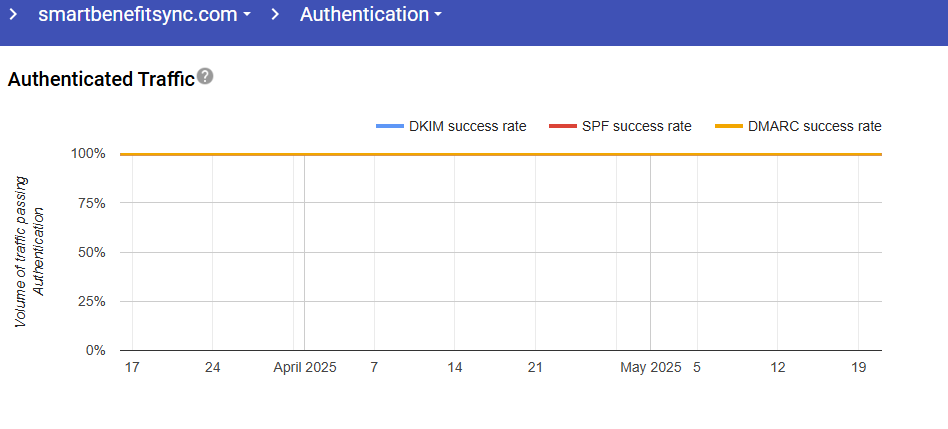Toggle the SPF success rate series label
Viewport: 948px width, 429px height.
click(x=637, y=127)
